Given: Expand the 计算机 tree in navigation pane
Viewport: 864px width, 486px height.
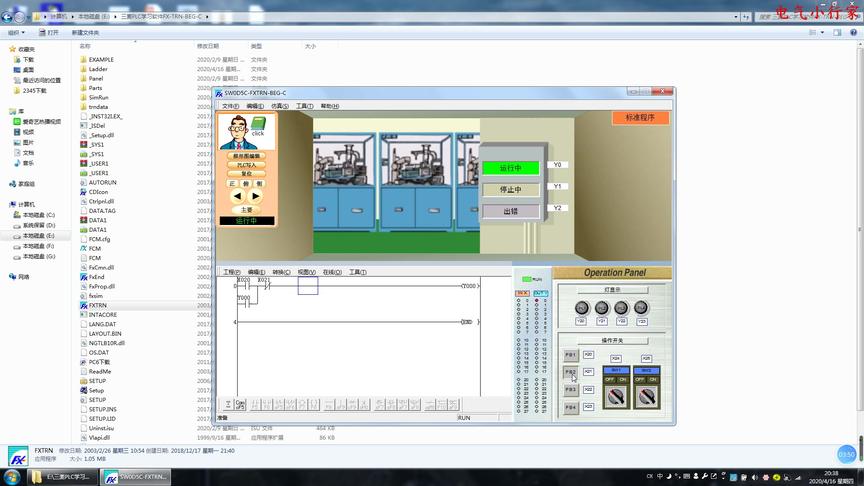Looking at the screenshot, I should (27, 204).
